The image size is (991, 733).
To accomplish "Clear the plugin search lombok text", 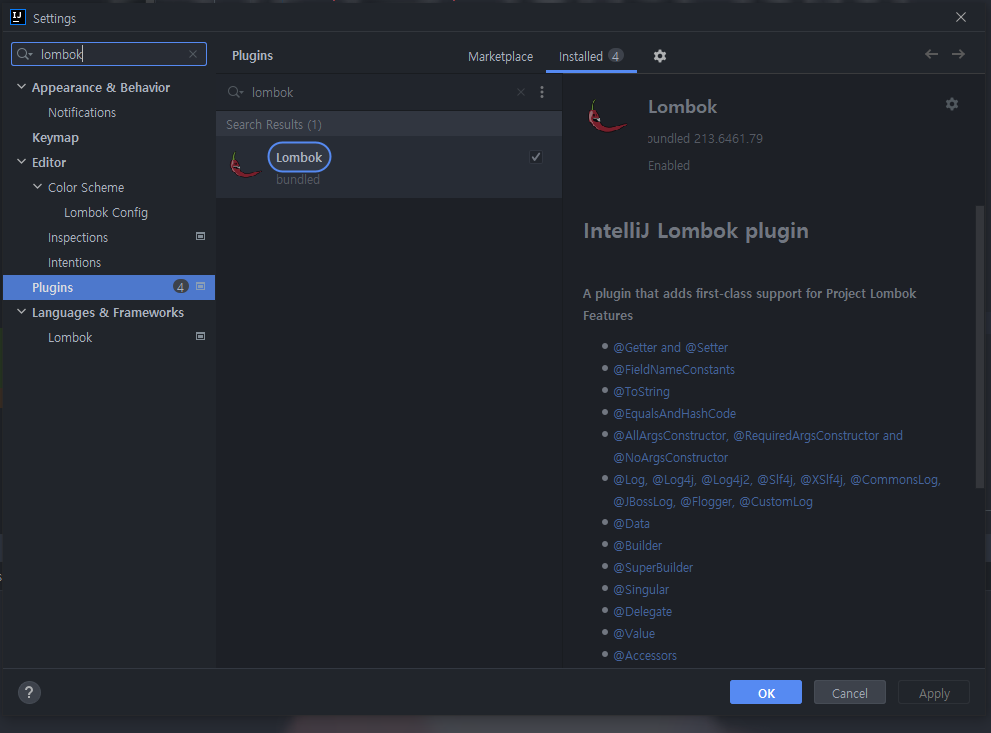I will [x=521, y=92].
